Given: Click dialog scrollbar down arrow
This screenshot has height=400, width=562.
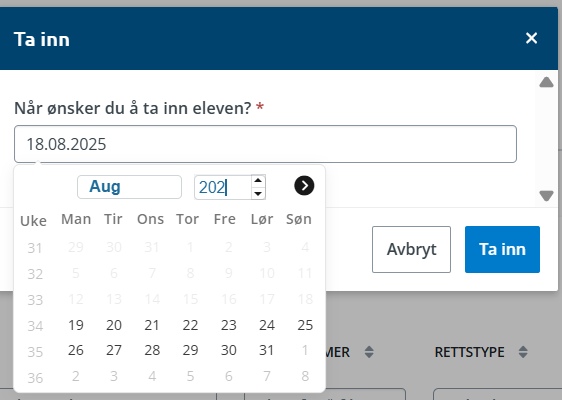Looking at the screenshot, I should (546, 196).
